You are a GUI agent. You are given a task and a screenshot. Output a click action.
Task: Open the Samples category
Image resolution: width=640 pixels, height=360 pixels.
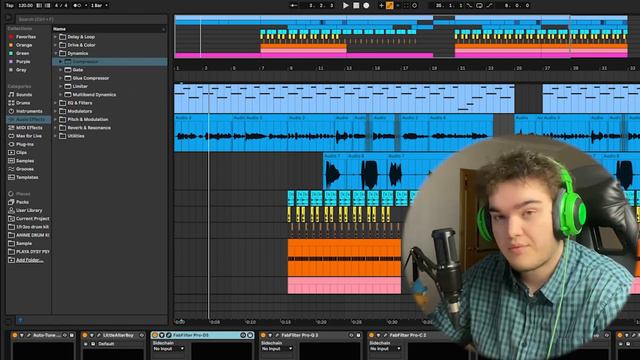point(24,161)
